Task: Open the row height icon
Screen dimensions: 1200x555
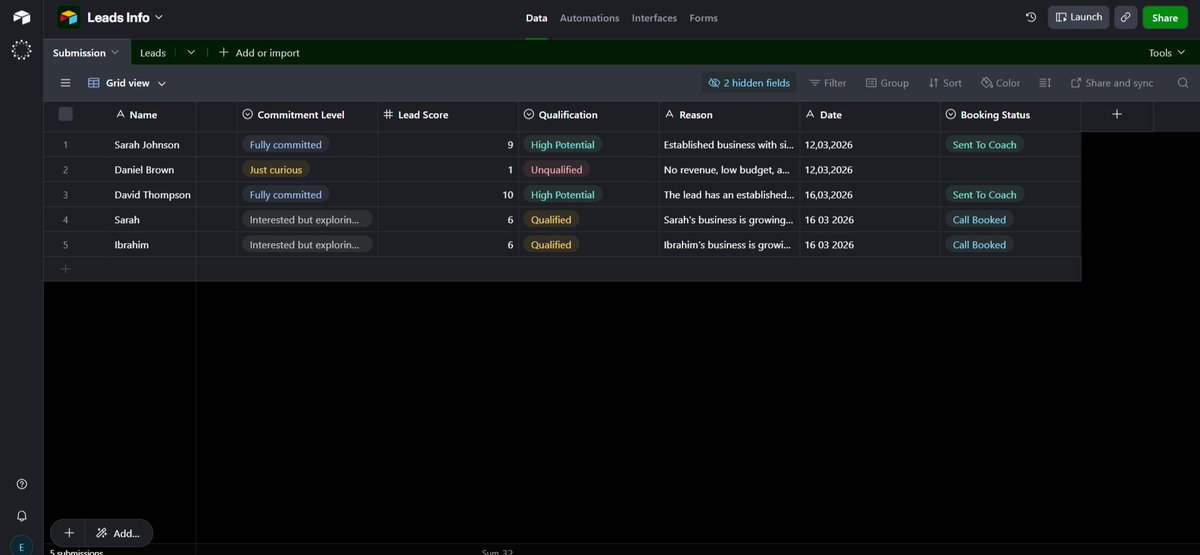Action: [x=1045, y=83]
